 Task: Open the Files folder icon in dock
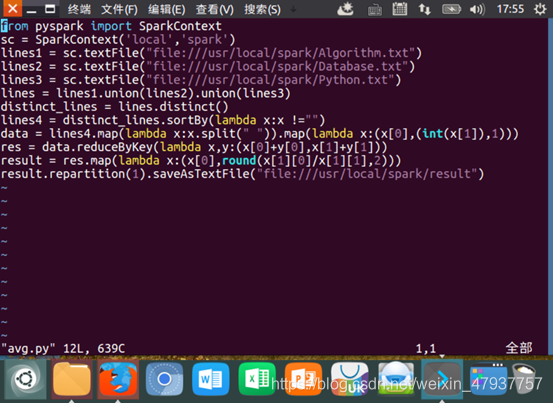pyautogui.click(x=72, y=379)
